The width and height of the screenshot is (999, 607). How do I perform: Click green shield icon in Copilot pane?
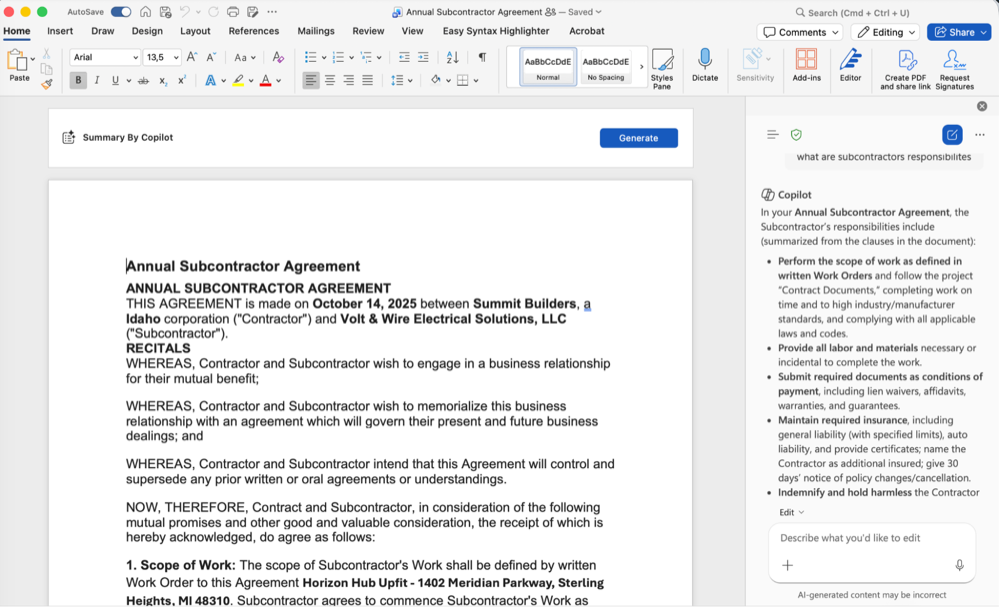pyautogui.click(x=796, y=134)
